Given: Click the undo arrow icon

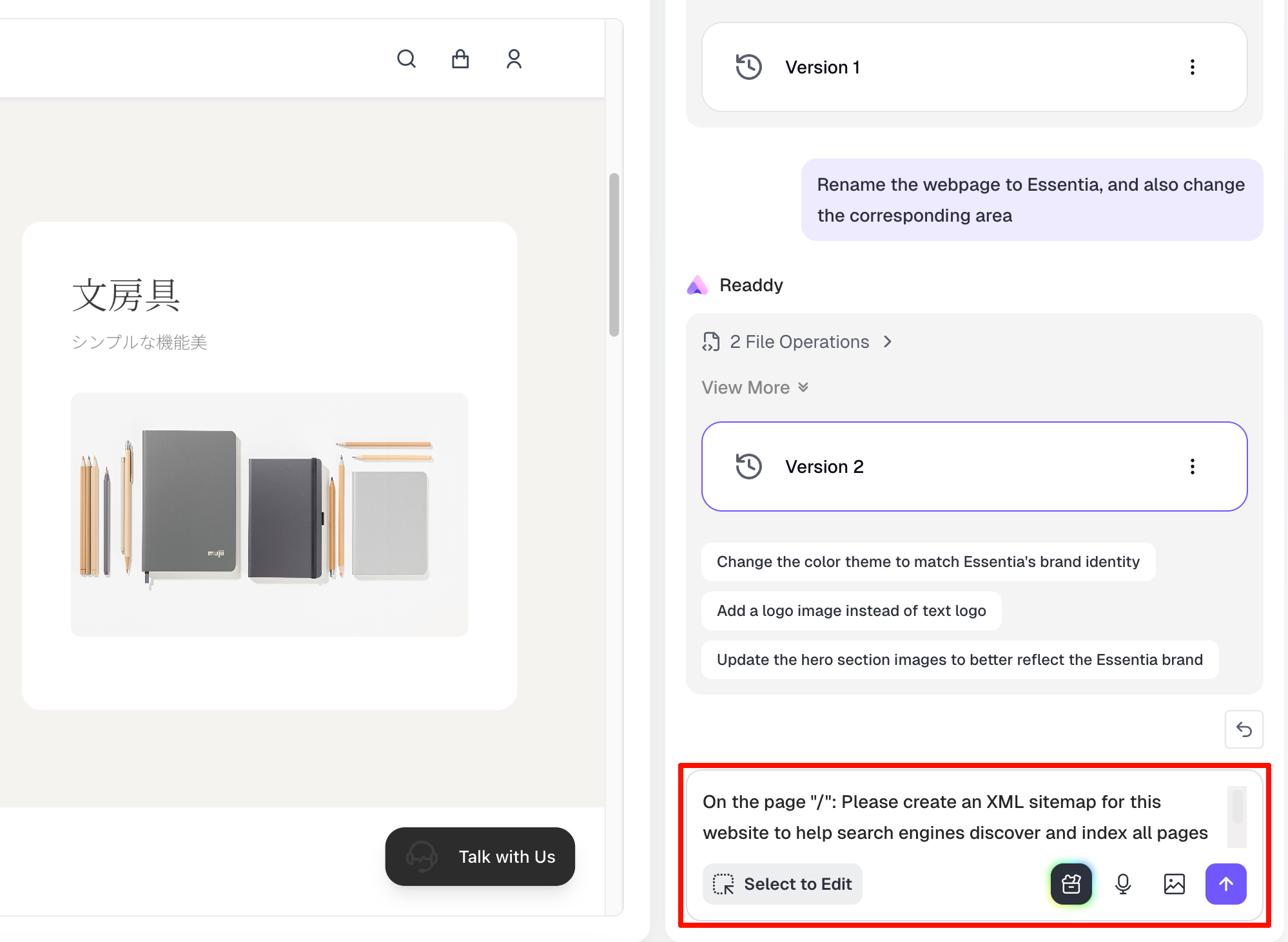Looking at the screenshot, I should click(x=1244, y=729).
